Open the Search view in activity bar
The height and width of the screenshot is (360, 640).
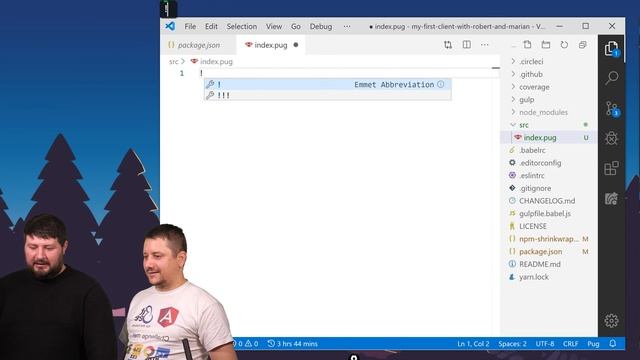(x=611, y=78)
